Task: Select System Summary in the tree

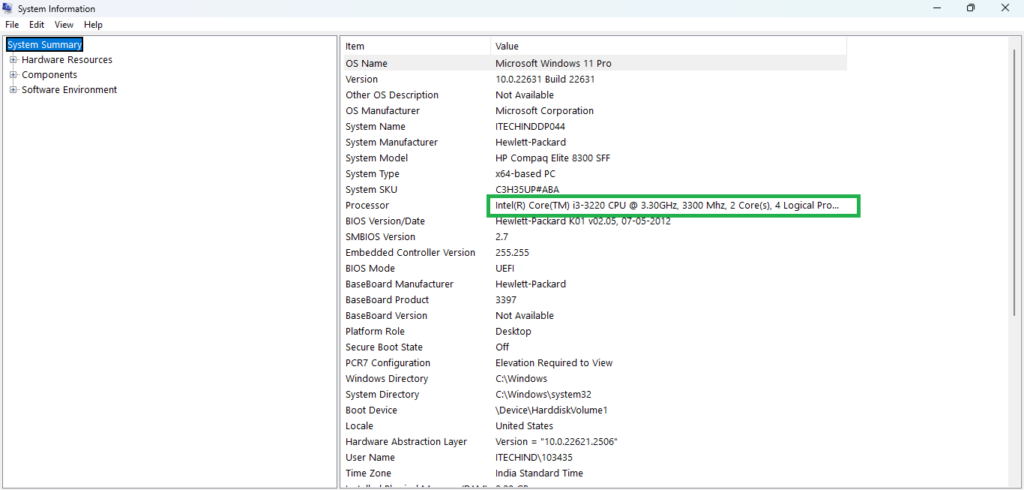Action: click(44, 44)
